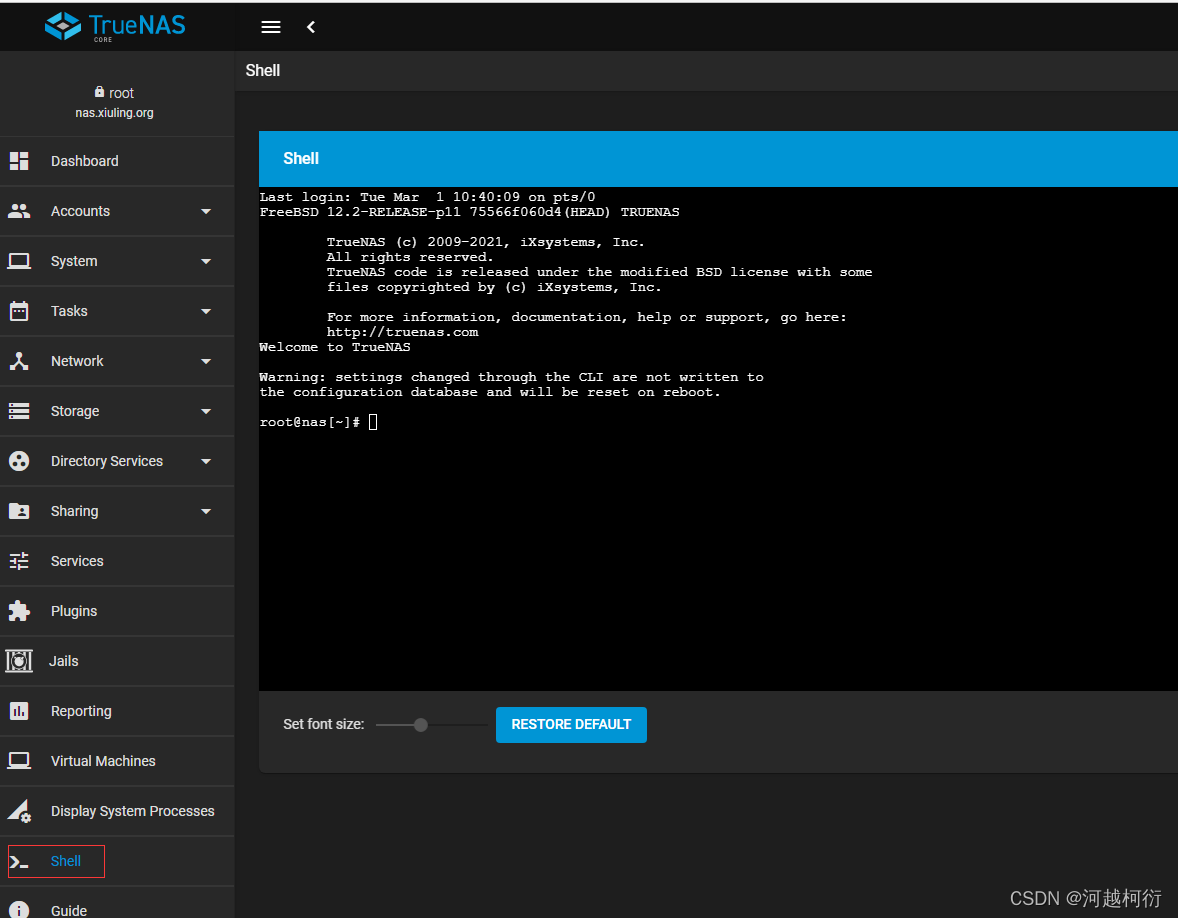
Task: Click the Dashboard grid icon
Action: 19,161
